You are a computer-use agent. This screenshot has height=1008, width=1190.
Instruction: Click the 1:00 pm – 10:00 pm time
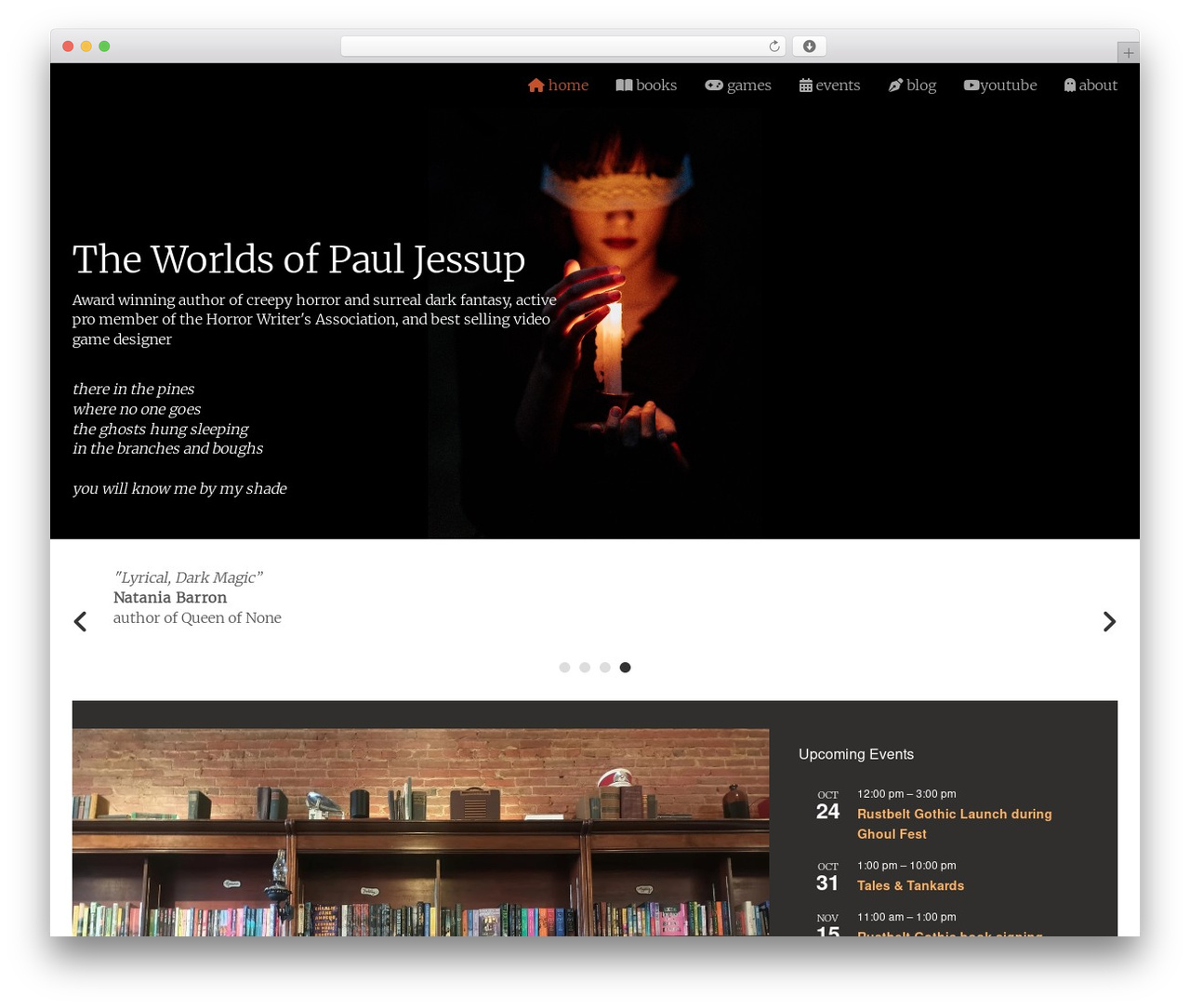pyautogui.click(x=906, y=866)
